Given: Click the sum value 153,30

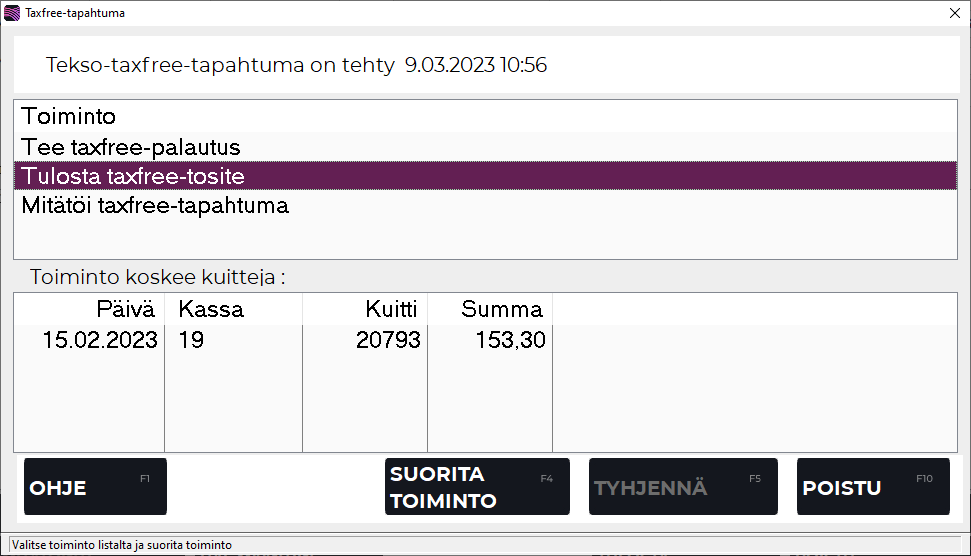Looking at the screenshot, I should coord(510,340).
